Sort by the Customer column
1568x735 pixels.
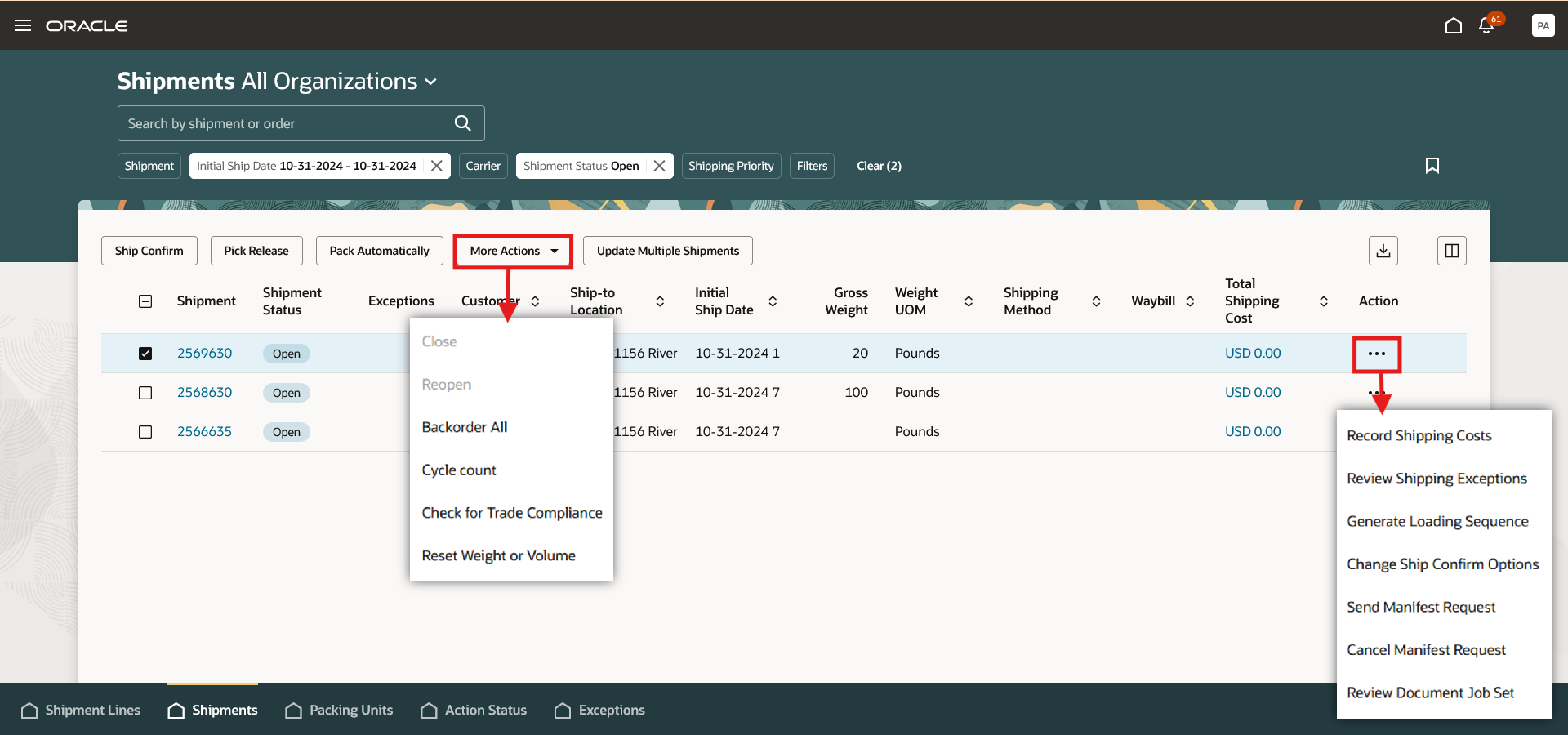pyautogui.click(x=535, y=301)
